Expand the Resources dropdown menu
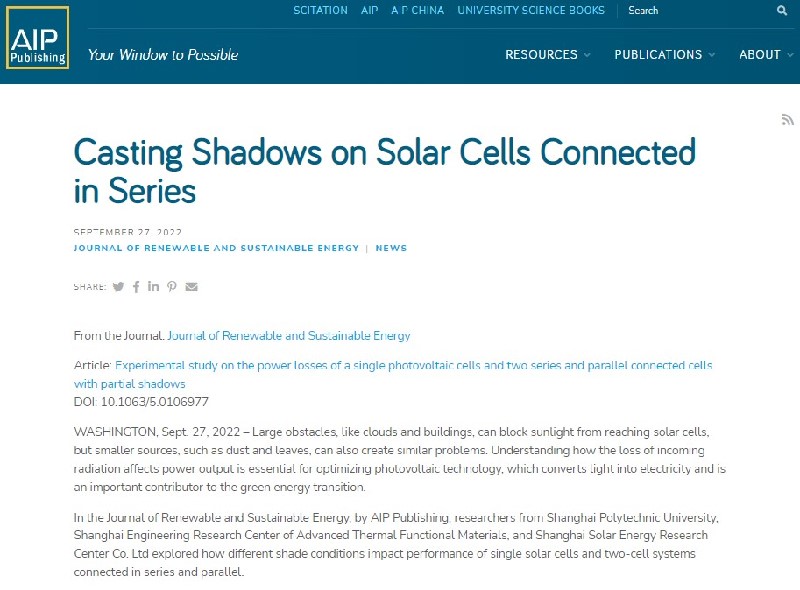This screenshot has width=800, height=590. [547, 55]
